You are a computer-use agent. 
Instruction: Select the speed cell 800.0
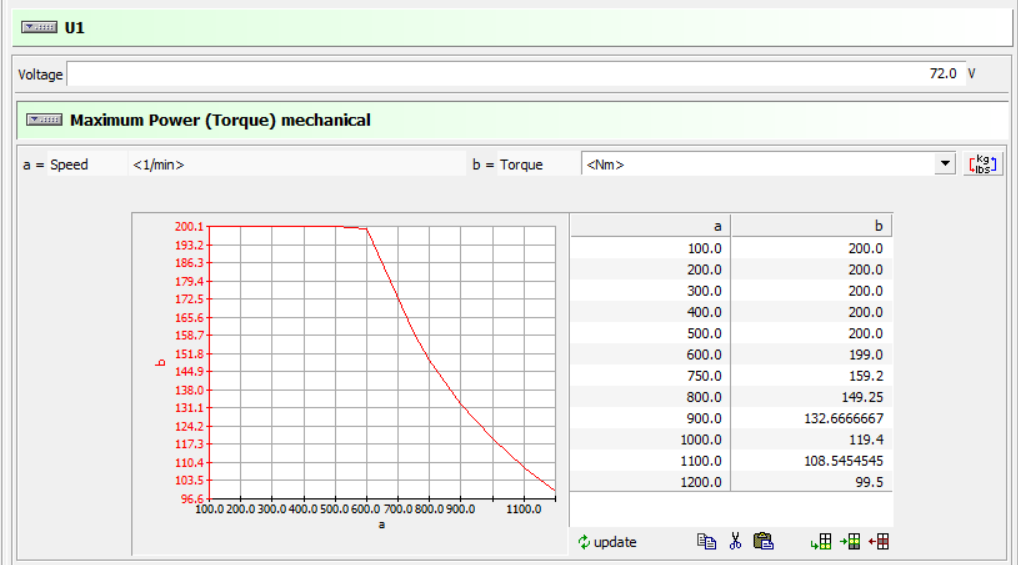coord(651,397)
